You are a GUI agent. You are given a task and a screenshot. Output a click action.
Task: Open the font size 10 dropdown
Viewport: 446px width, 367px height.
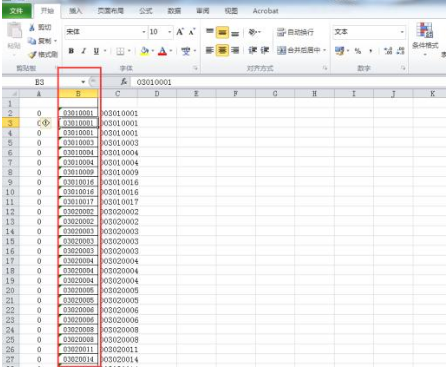click(x=170, y=32)
